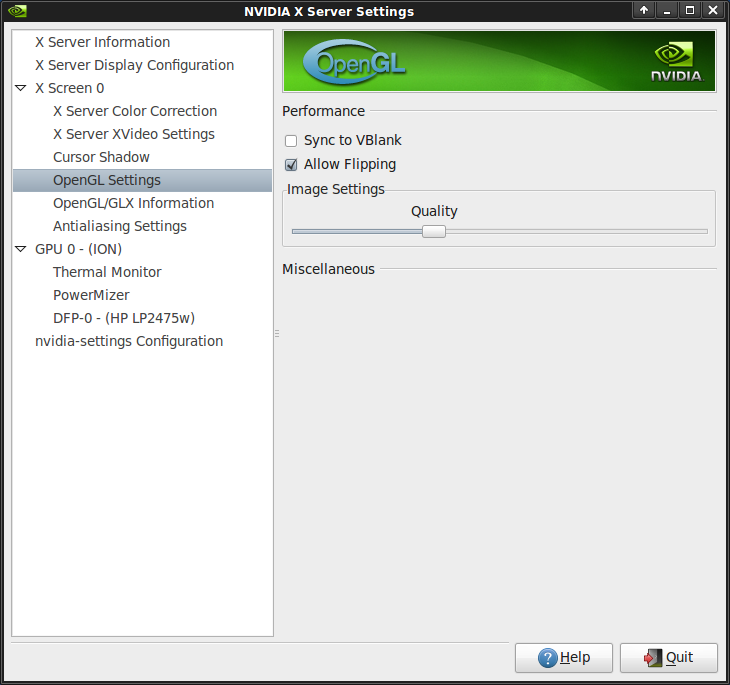The height and width of the screenshot is (685, 730).
Task: Click the window shade up-arrow button
Action: (644, 10)
